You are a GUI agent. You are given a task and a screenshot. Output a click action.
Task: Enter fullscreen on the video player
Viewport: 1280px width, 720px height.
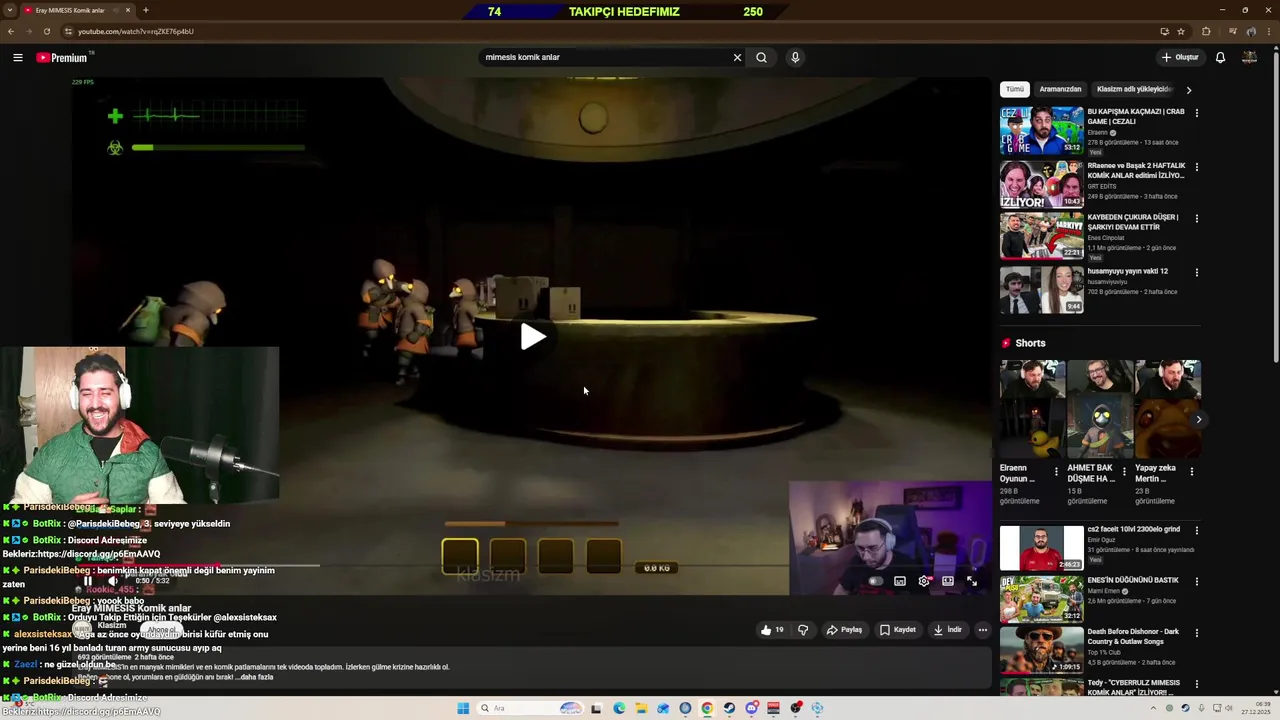pos(972,581)
